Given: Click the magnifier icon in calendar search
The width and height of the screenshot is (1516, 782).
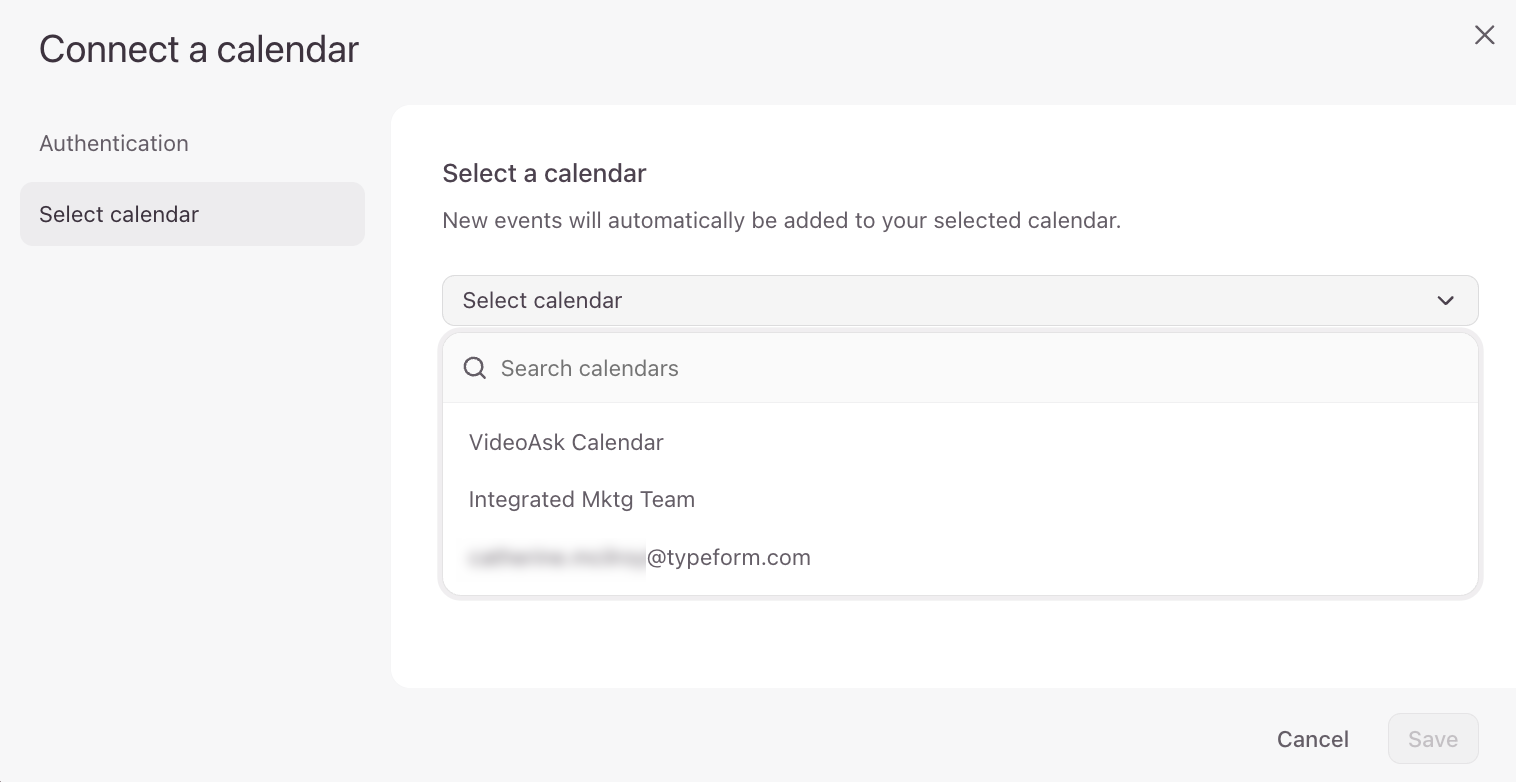Looking at the screenshot, I should tap(475, 369).
